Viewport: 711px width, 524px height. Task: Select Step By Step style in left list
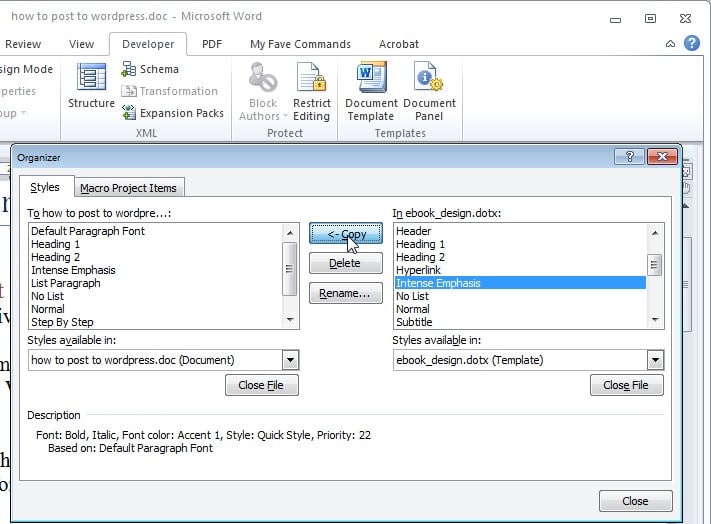coord(62,322)
